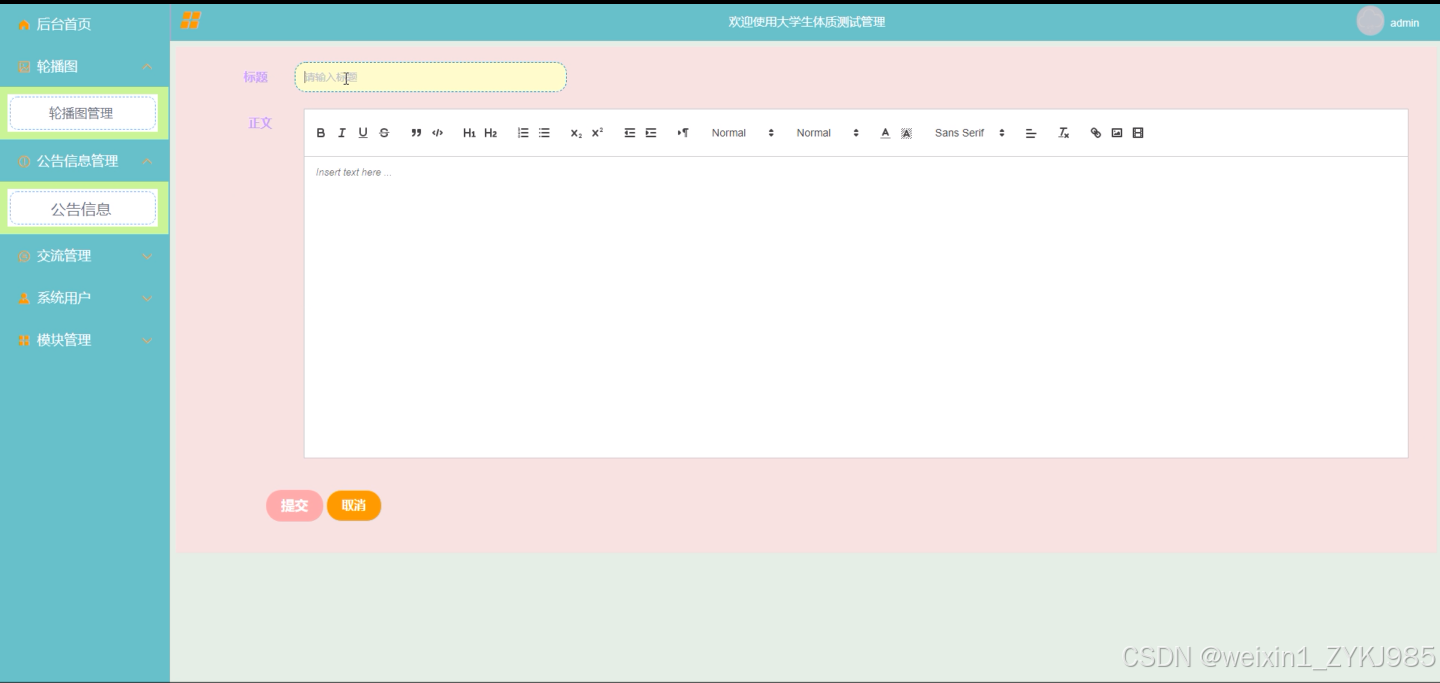The image size is (1440, 683).
Task: Collapse the 公告信息管理 sidebar section
Action: point(84,161)
